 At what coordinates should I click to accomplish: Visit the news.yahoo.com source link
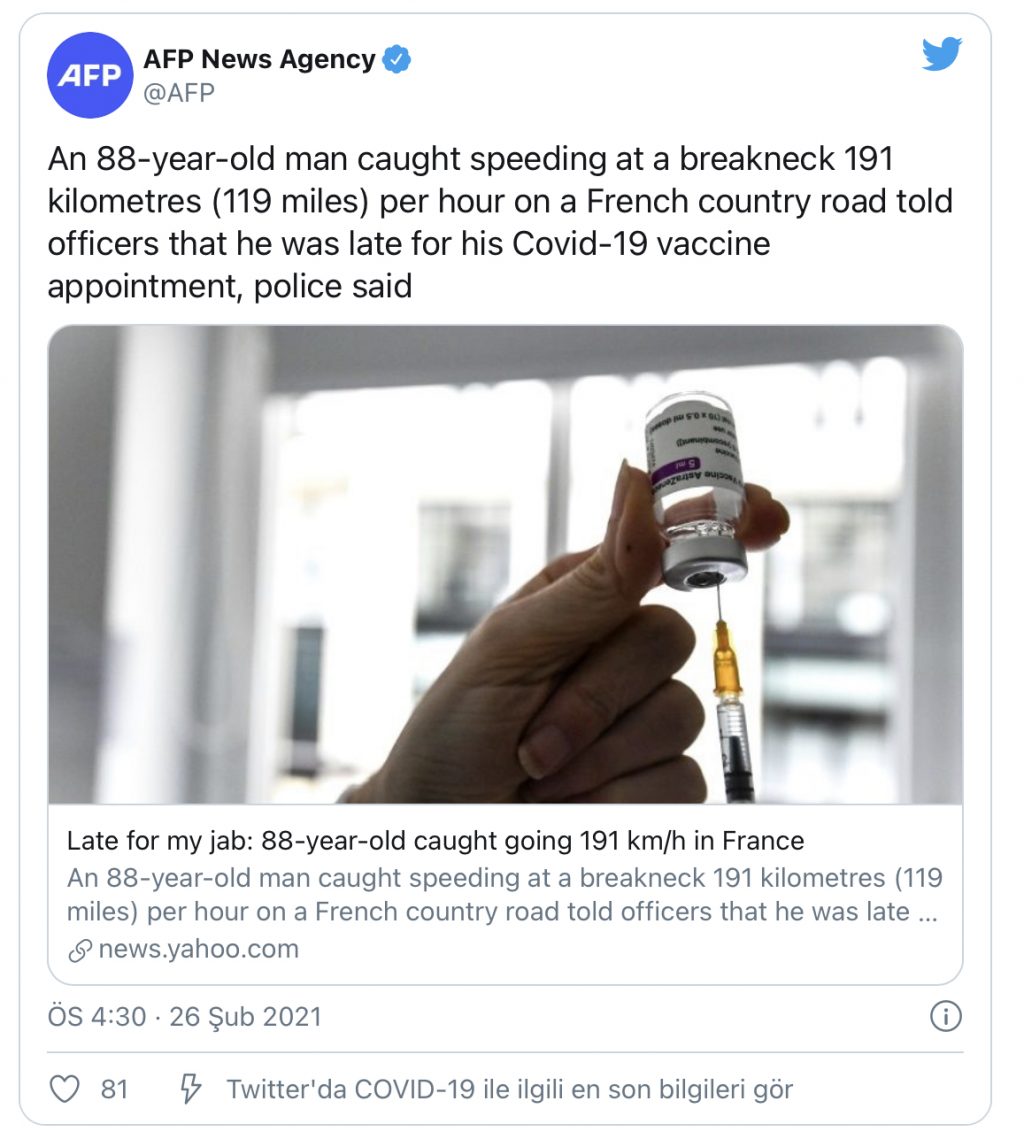[198, 949]
